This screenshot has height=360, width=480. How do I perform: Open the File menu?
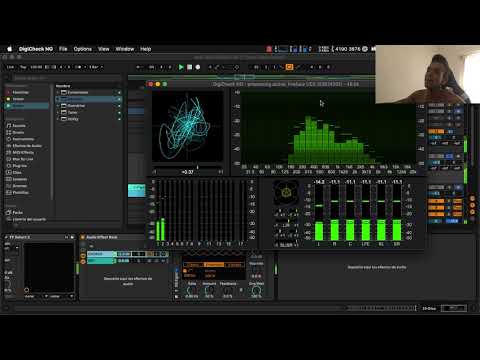(63, 49)
